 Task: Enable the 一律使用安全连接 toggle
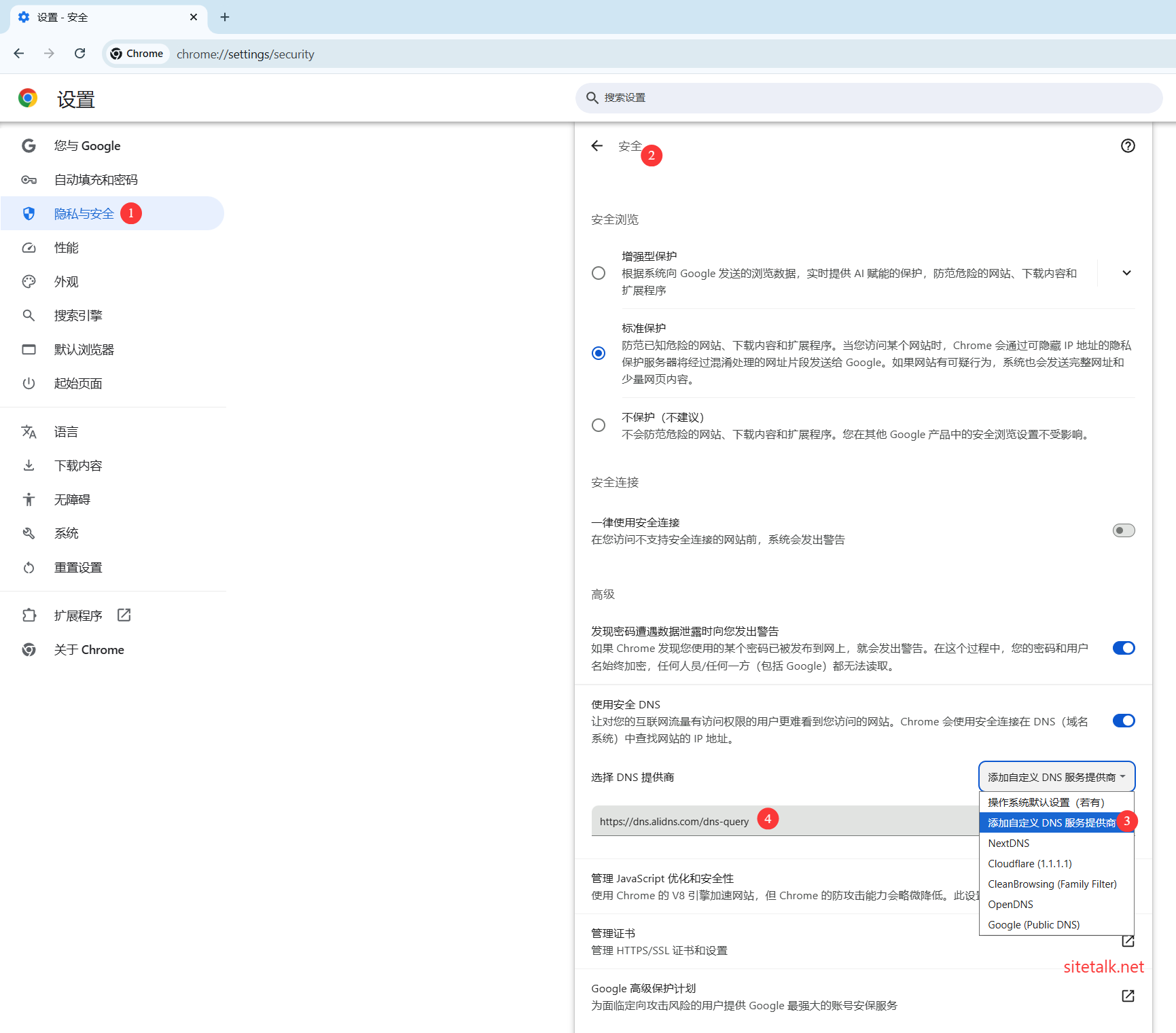point(1124,530)
